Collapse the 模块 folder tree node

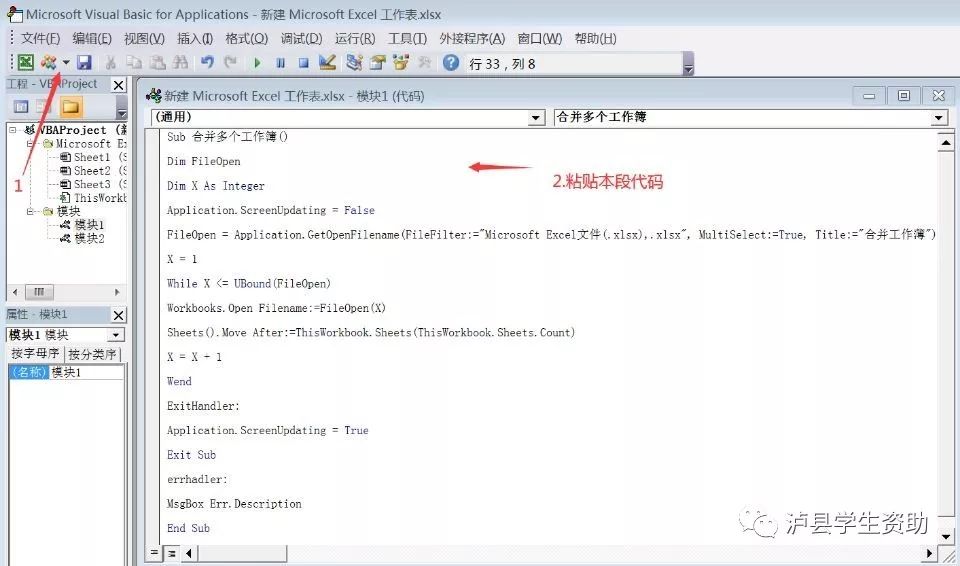pyautogui.click(x=29, y=211)
